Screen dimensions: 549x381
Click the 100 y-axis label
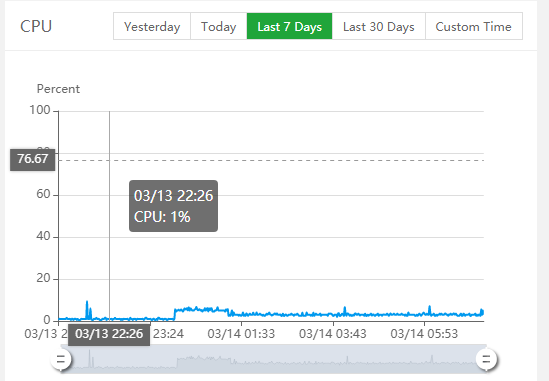coord(40,110)
